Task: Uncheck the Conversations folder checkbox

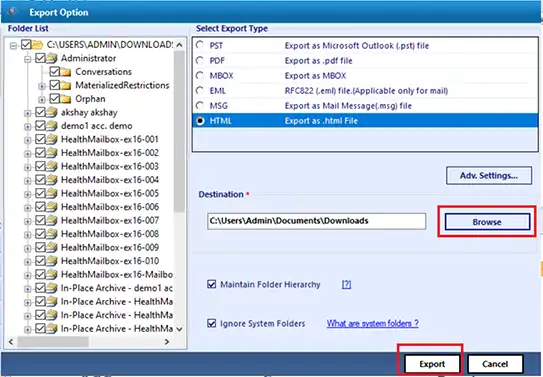Action: coord(54,72)
